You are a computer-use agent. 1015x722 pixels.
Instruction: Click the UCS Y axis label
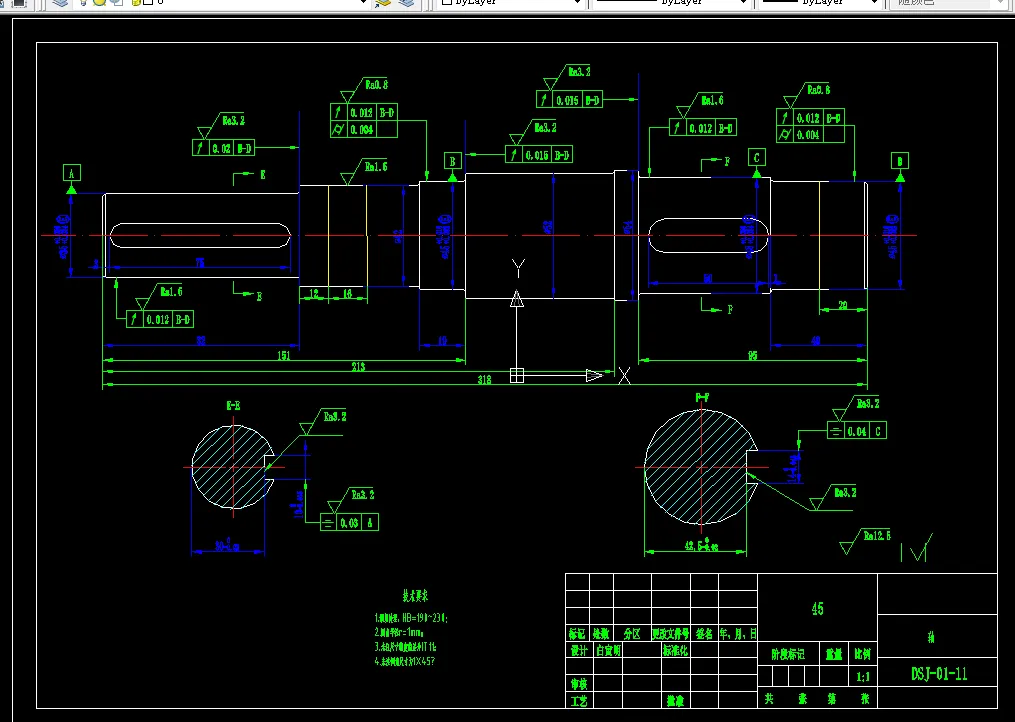tap(518, 267)
